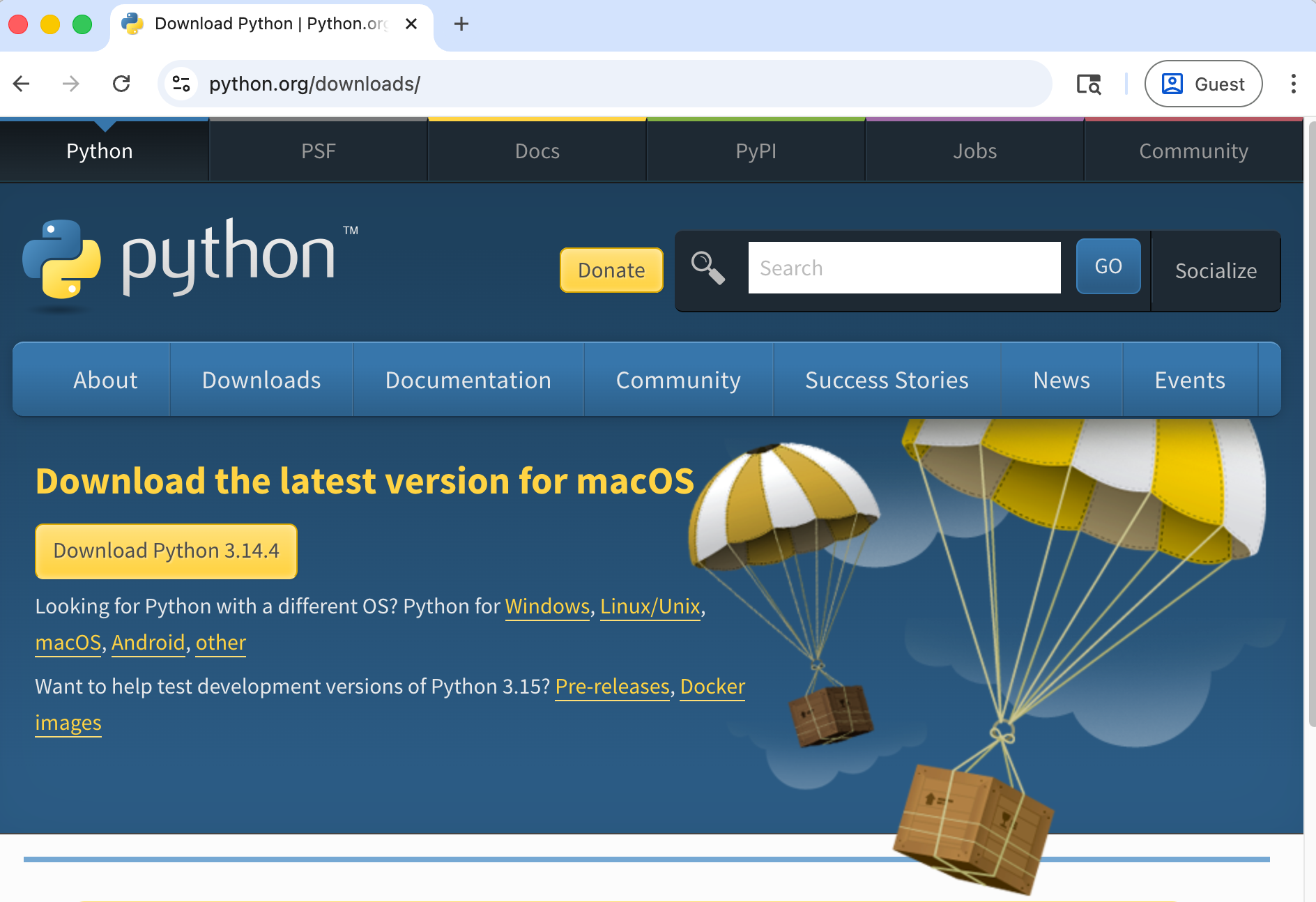Follow the Docker images link
This screenshot has width=1316, height=902.
[712, 687]
